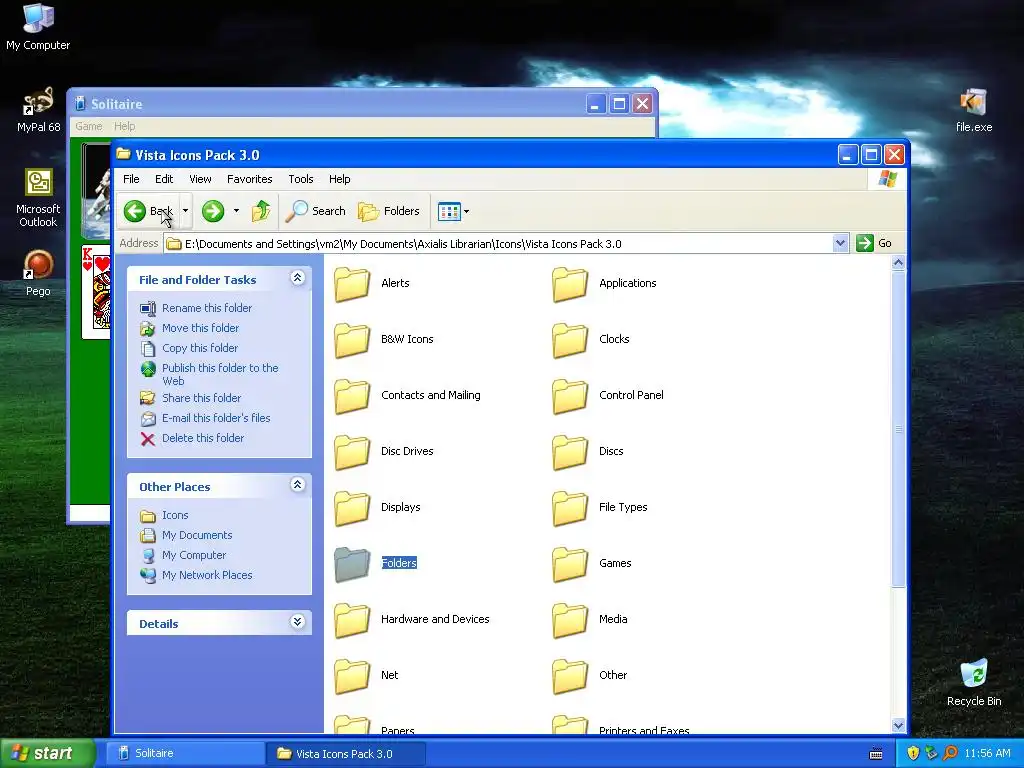Click Vista Icons Pack 3.0 taskbar button

coord(345,754)
